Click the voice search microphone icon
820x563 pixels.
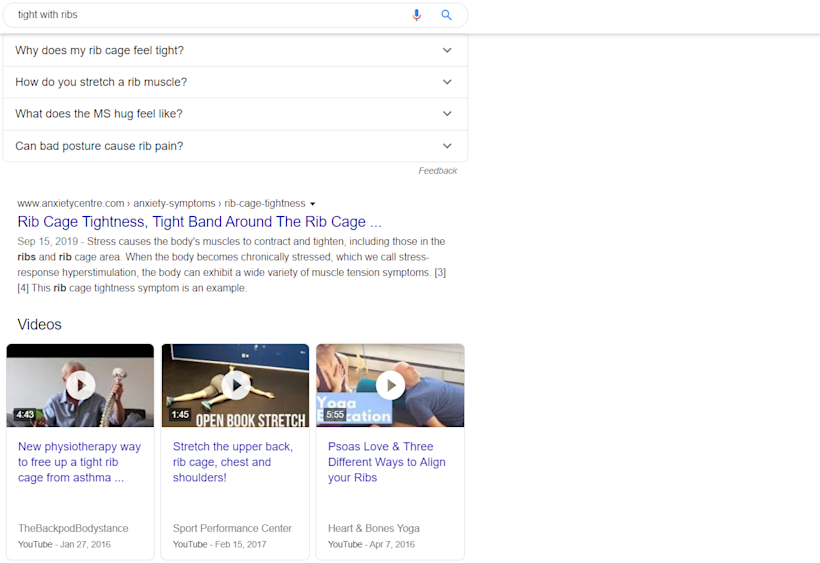pos(416,15)
